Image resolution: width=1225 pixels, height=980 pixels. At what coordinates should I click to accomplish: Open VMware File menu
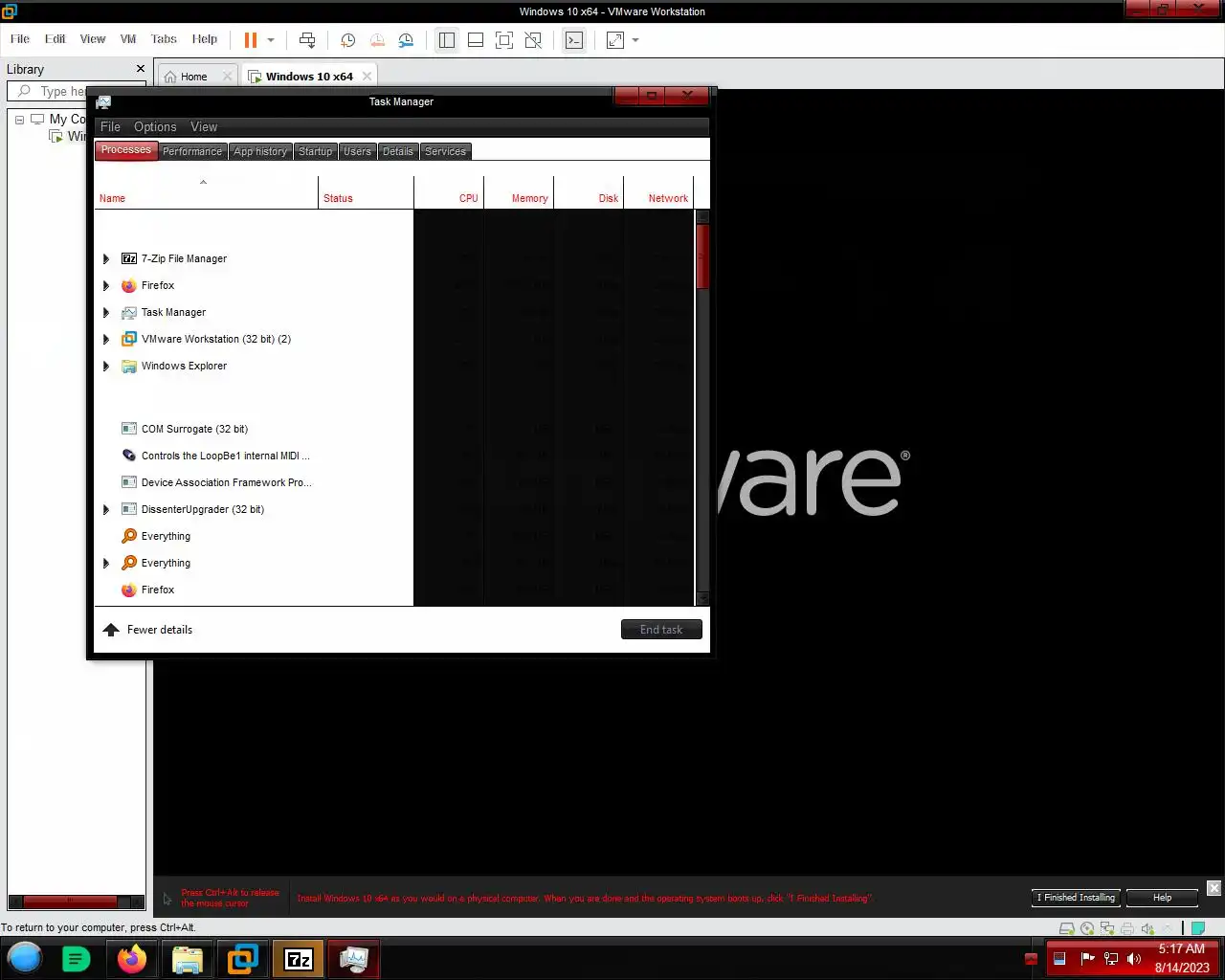[x=20, y=39]
